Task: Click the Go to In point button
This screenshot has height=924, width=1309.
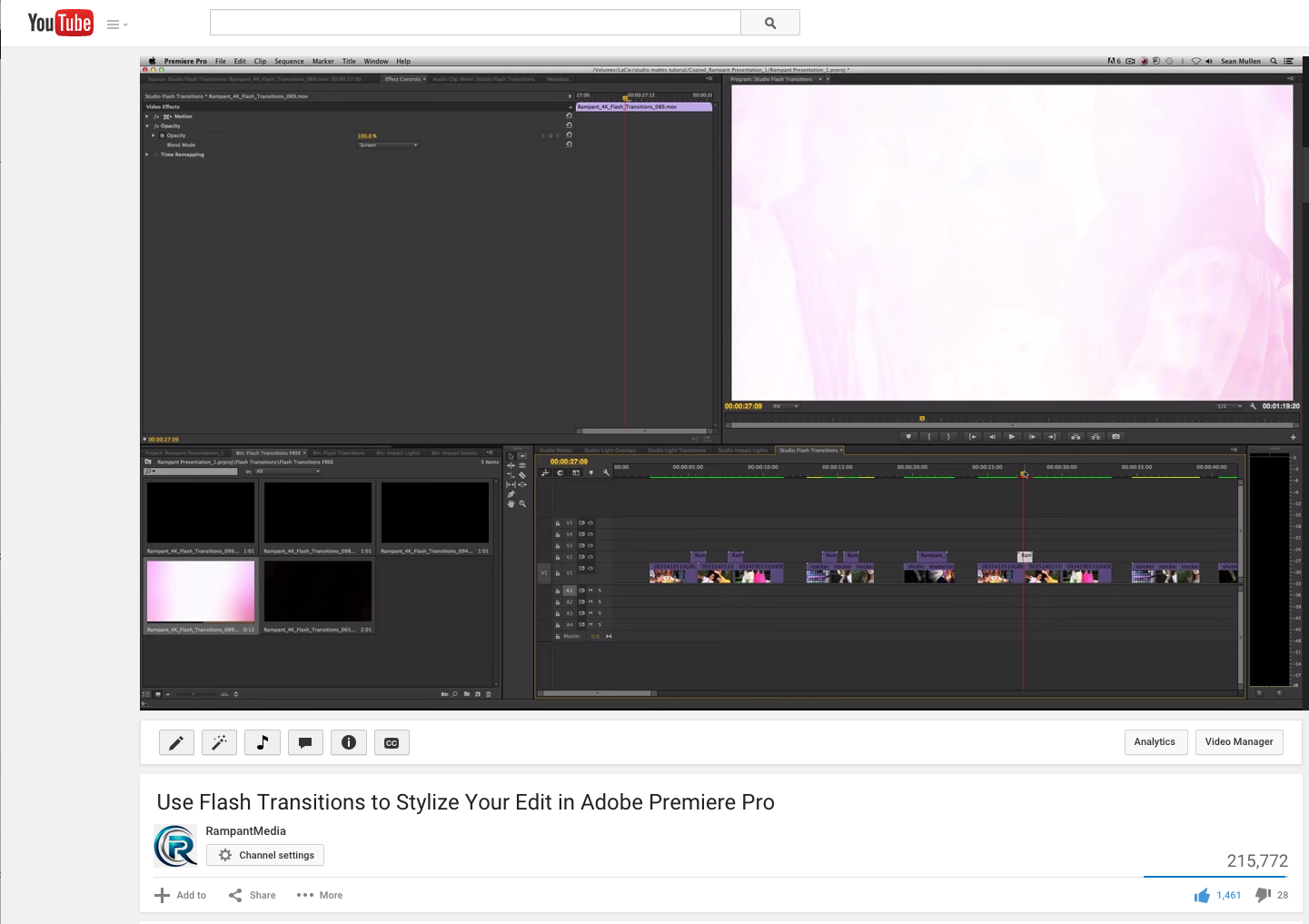Action: coord(973,436)
